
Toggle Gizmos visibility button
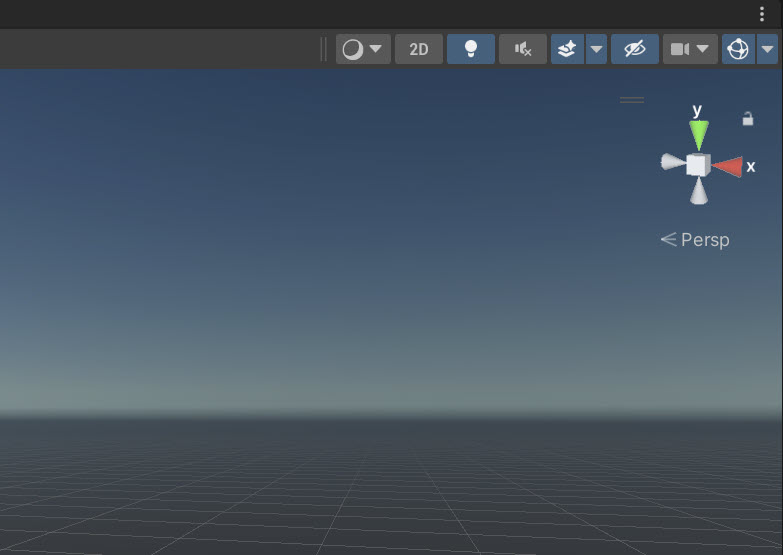738,49
